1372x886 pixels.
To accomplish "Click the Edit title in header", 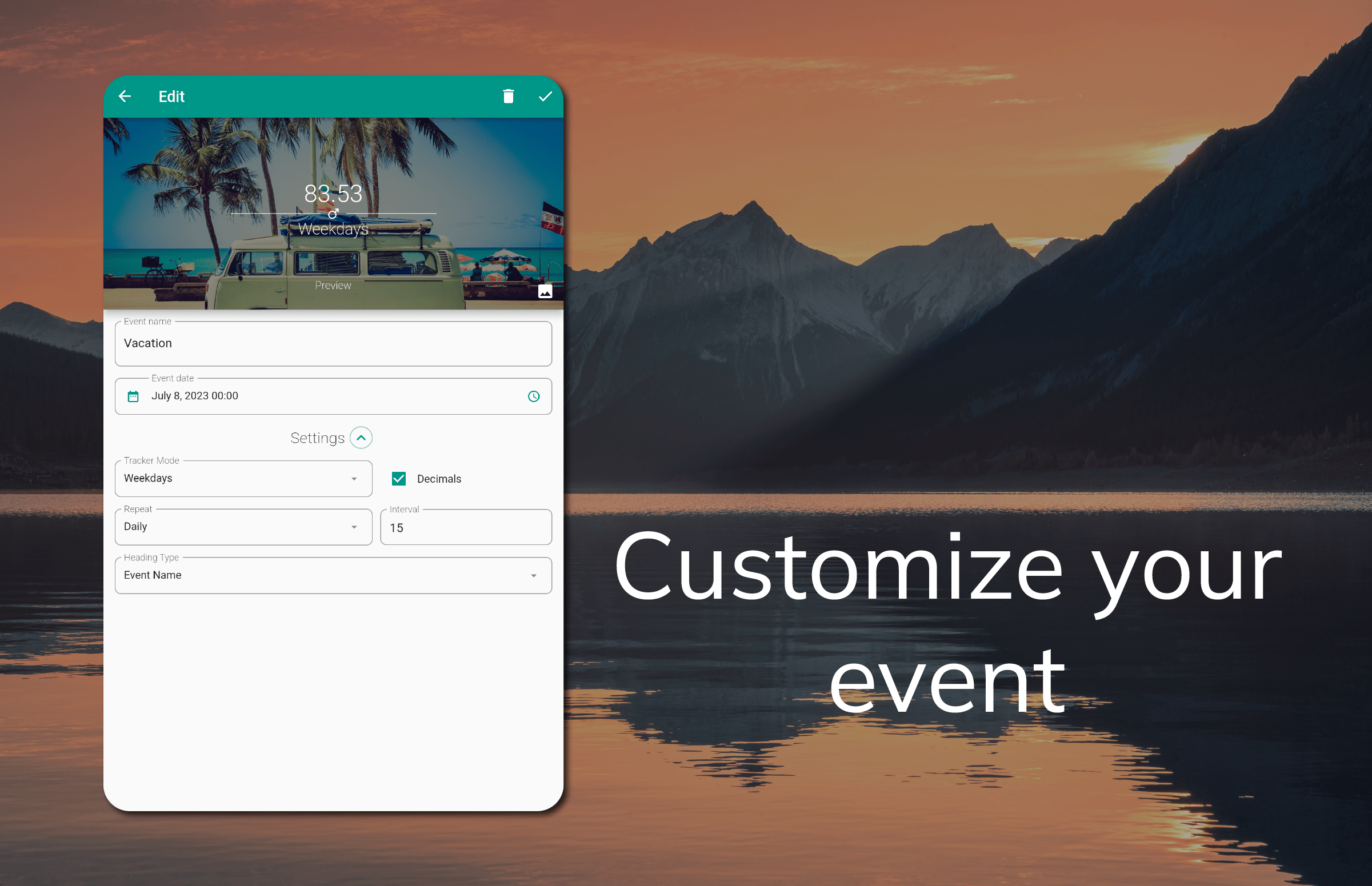I will [171, 97].
